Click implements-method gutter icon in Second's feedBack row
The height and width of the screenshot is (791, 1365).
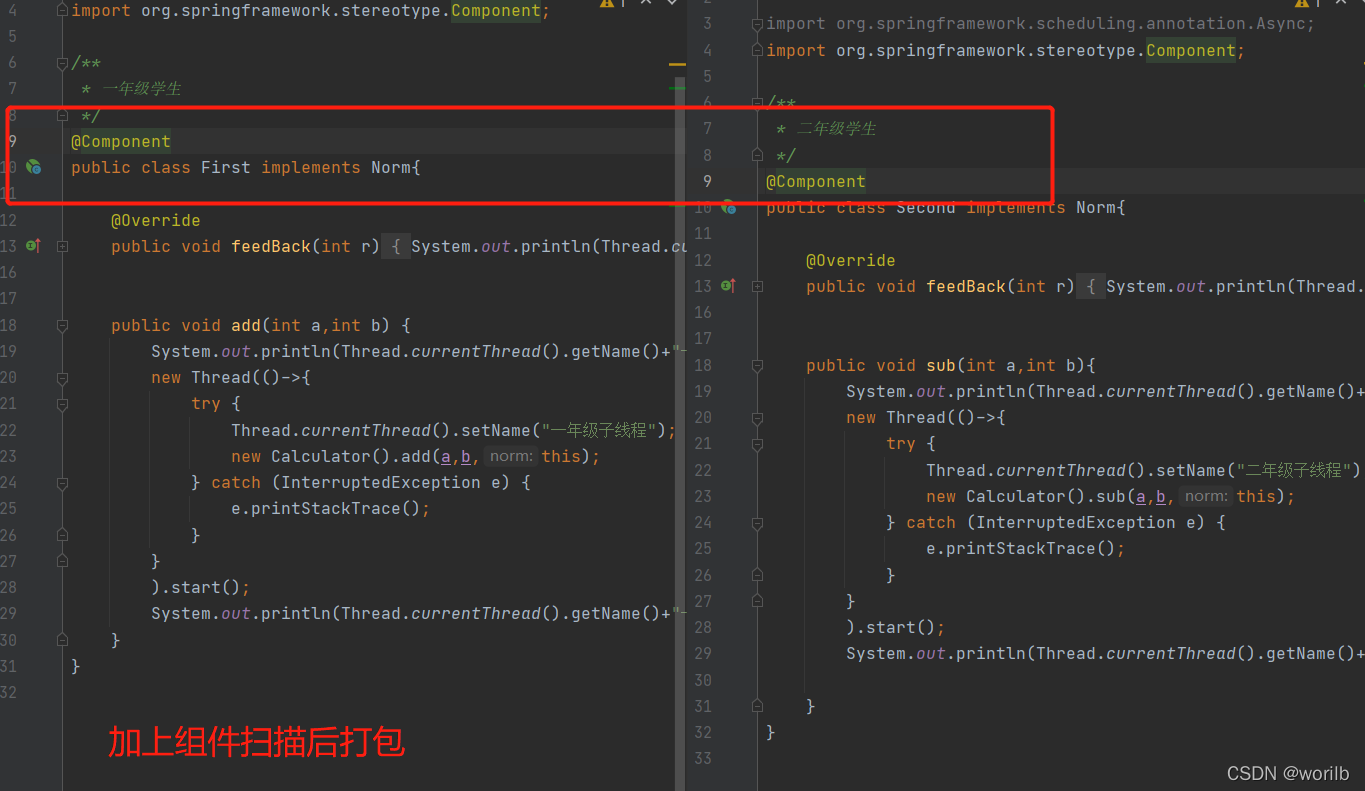click(x=728, y=286)
